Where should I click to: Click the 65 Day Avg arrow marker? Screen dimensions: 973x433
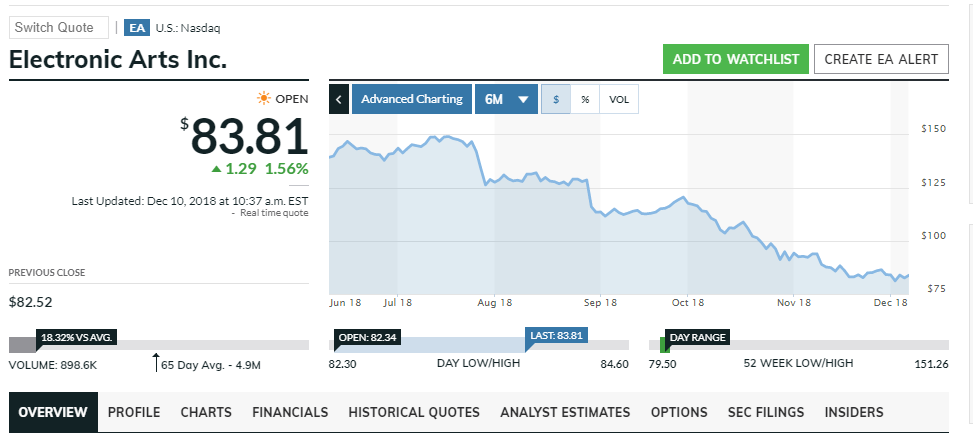coord(156,362)
